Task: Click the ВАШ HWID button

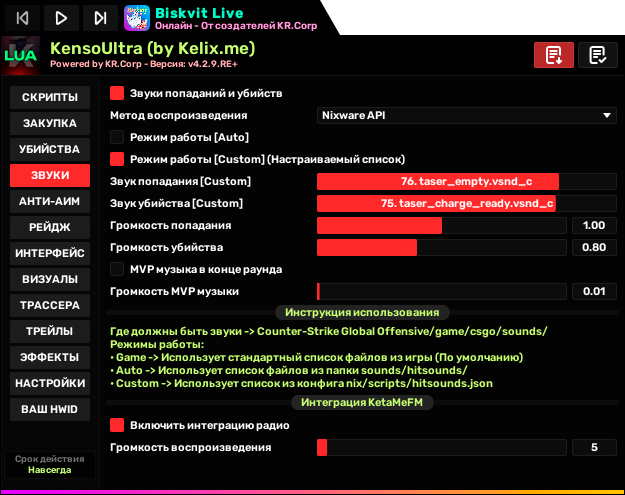Action: click(x=49, y=409)
